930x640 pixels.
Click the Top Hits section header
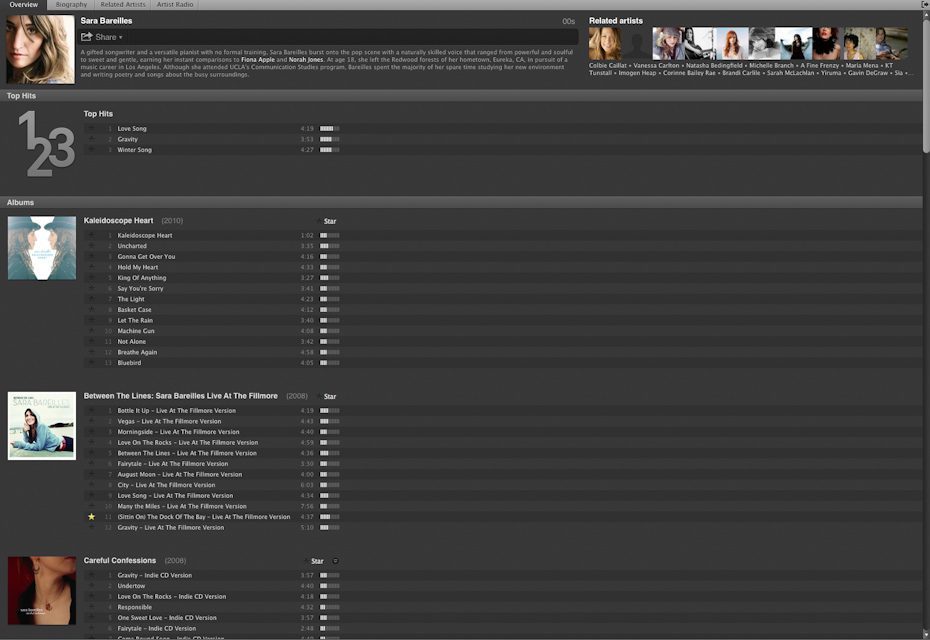click(x=461, y=95)
